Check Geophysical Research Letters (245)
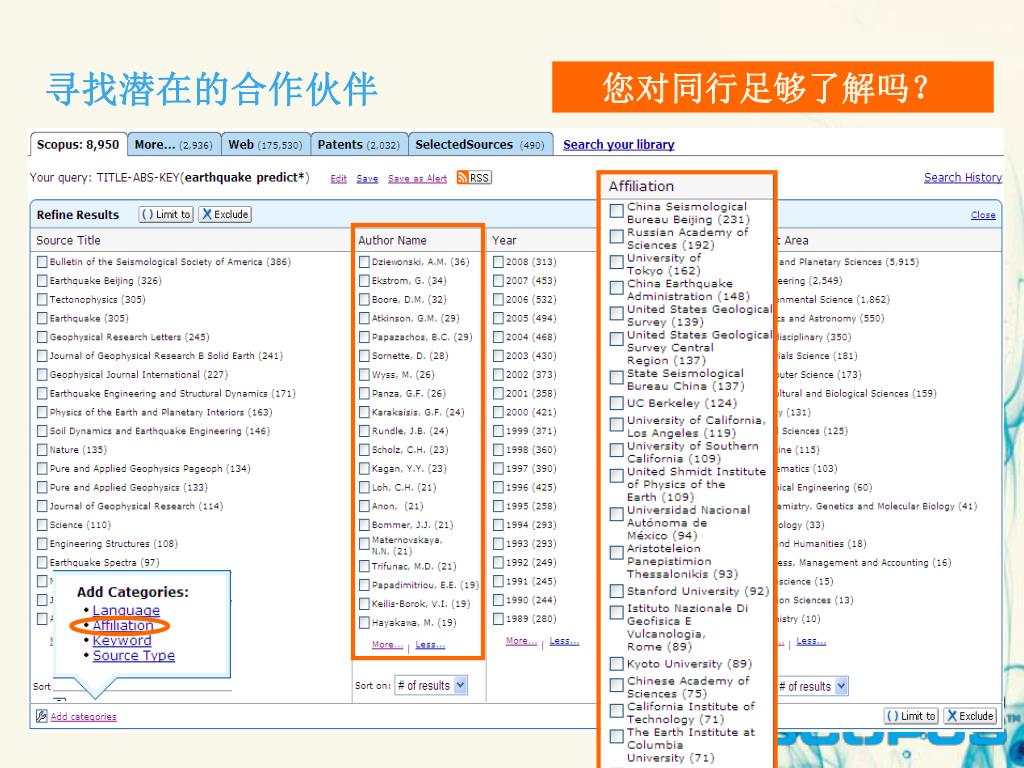1024x768 pixels. (x=42, y=337)
